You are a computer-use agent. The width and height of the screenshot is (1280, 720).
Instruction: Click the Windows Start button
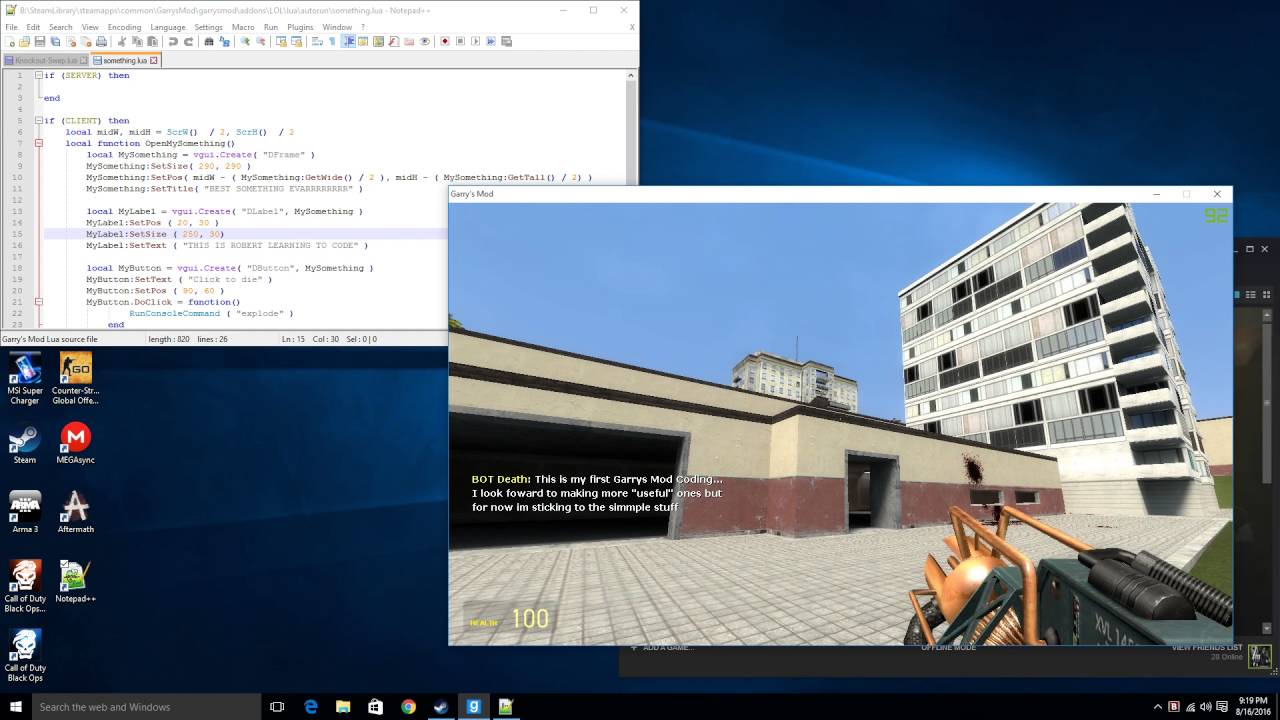15,706
